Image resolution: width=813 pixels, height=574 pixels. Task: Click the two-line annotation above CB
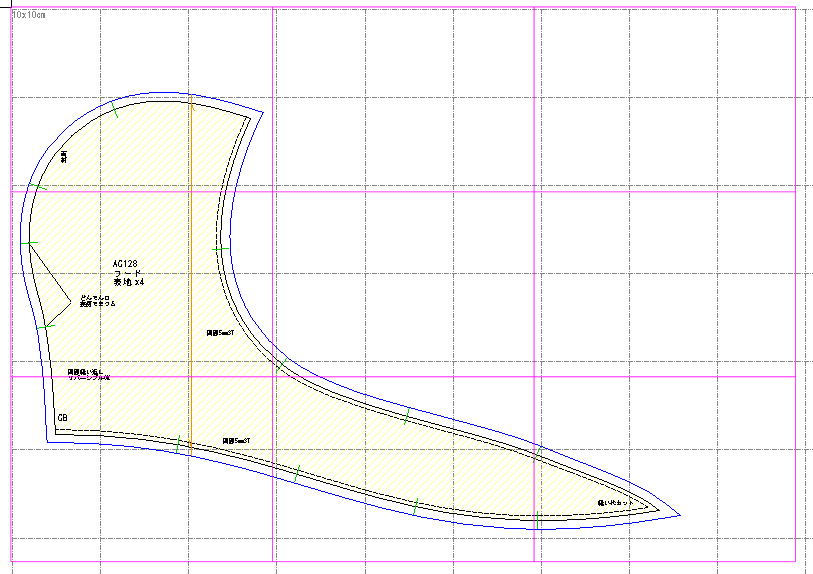[89, 375]
